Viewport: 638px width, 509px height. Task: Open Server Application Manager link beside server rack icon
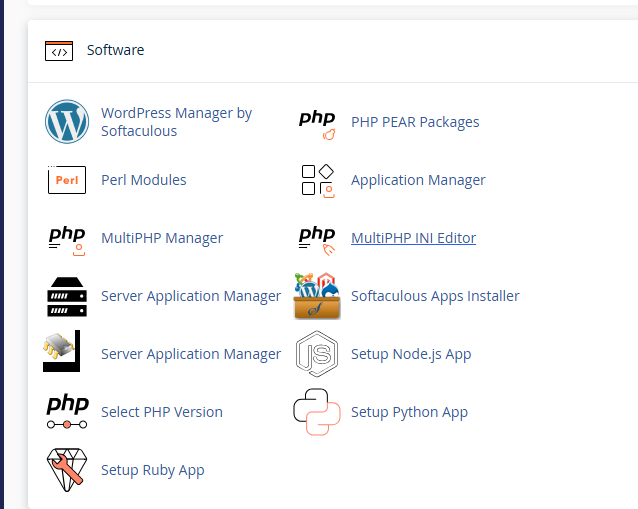click(x=191, y=296)
